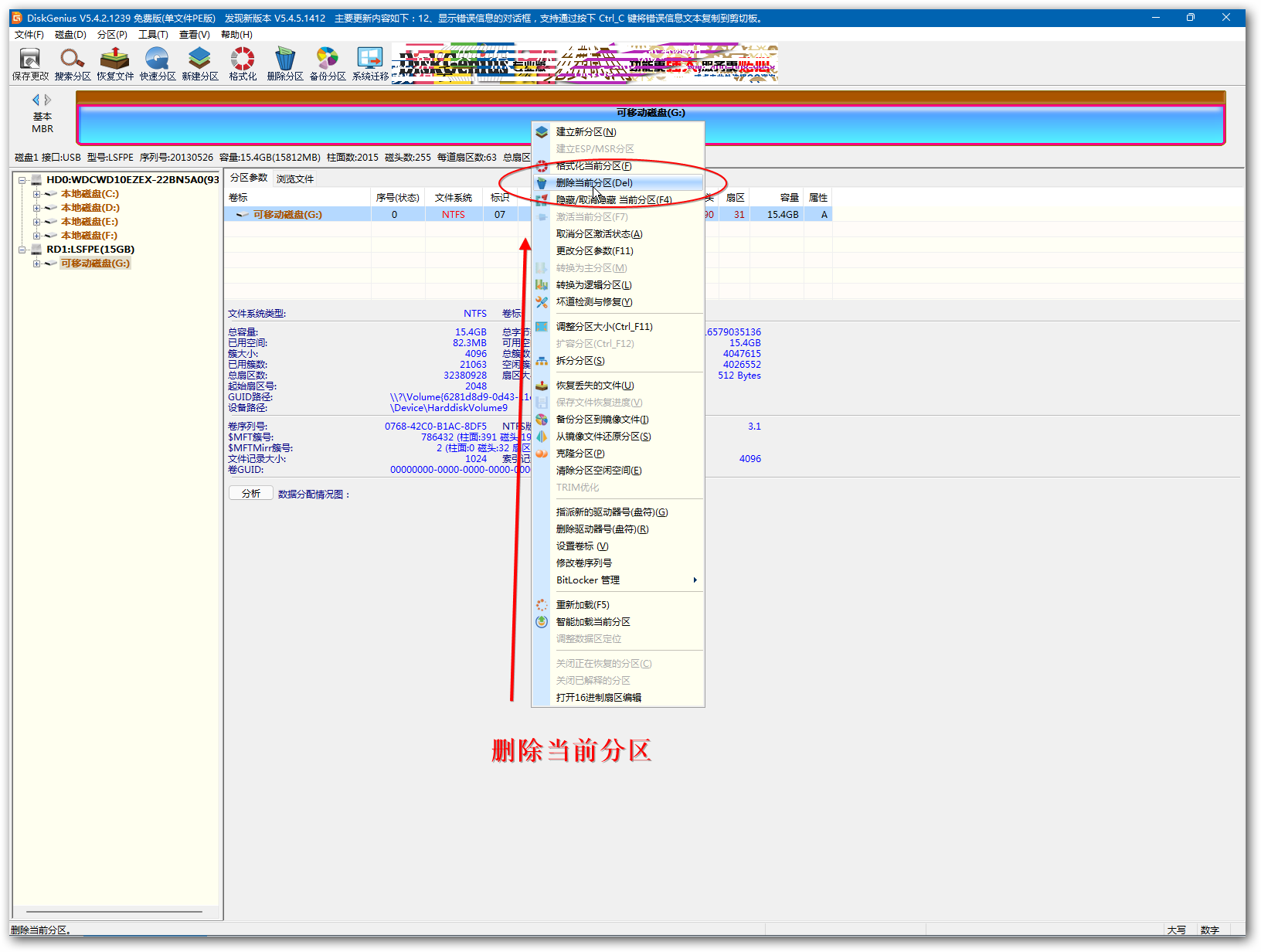Select the 可移动磁盘(G:) row in partition table
This screenshot has width=1261, height=952.
point(529,215)
